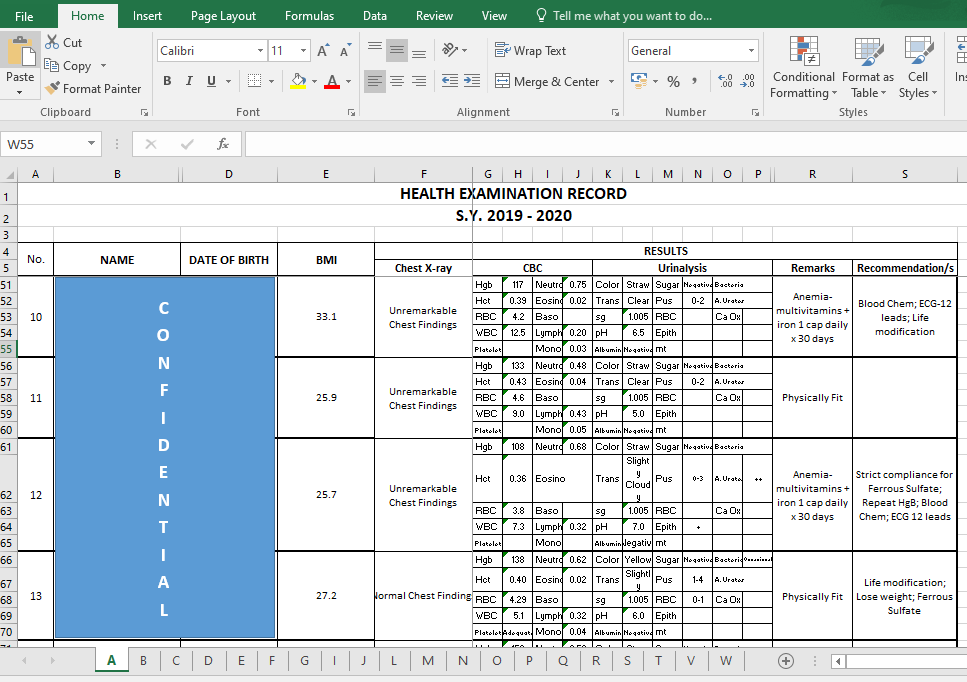Increase the cell indent
The height and width of the screenshot is (682, 967).
coord(472,81)
